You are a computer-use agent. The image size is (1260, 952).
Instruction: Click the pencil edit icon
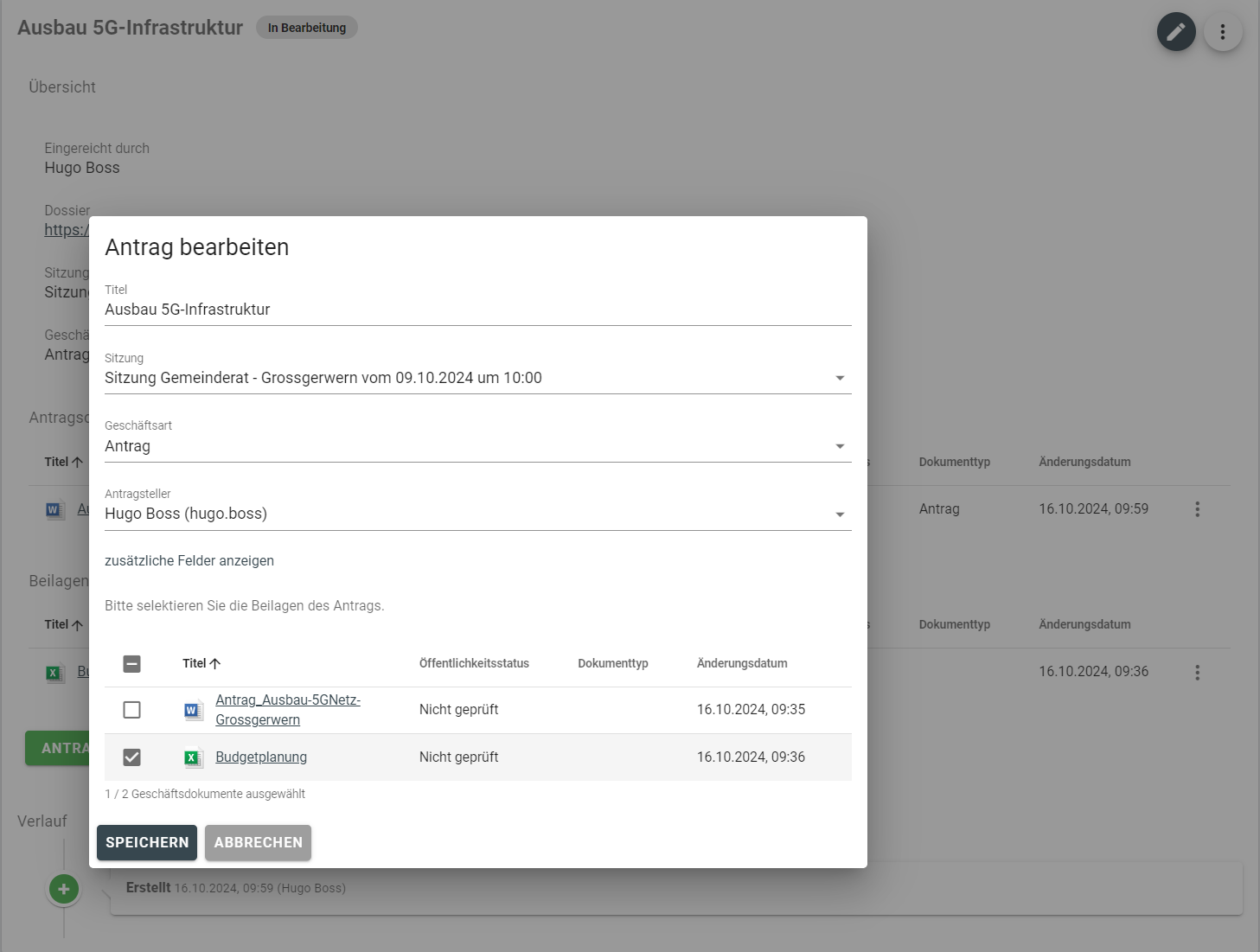point(1176,32)
